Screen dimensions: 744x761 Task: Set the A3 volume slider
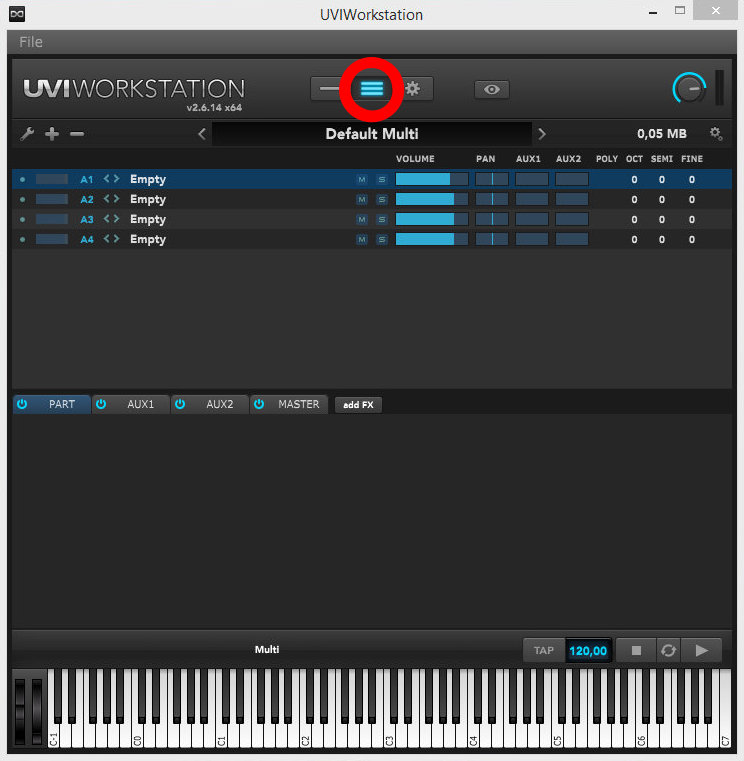(432, 219)
